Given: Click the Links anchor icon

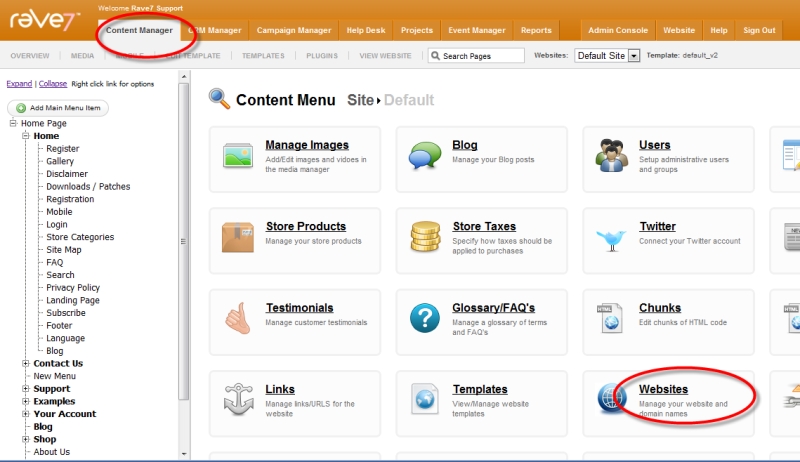Looking at the screenshot, I should [x=238, y=400].
